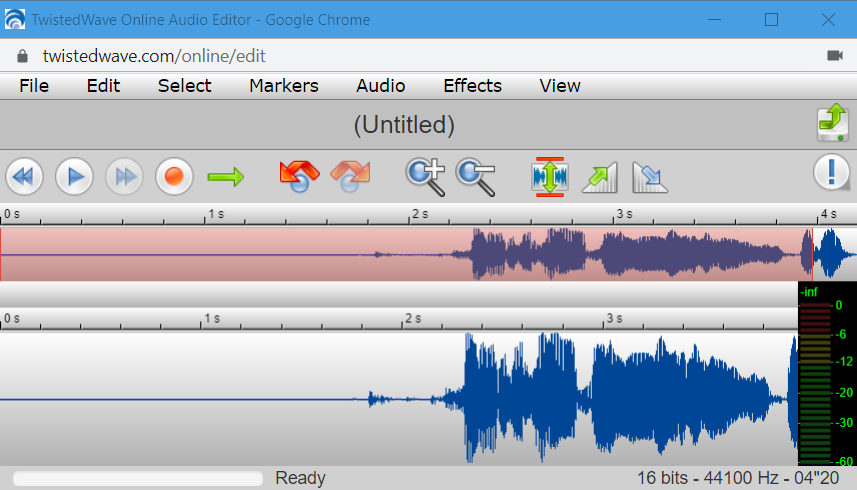Apply the fade in effect
The width and height of the screenshot is (857, 490).
pos(599,177)
